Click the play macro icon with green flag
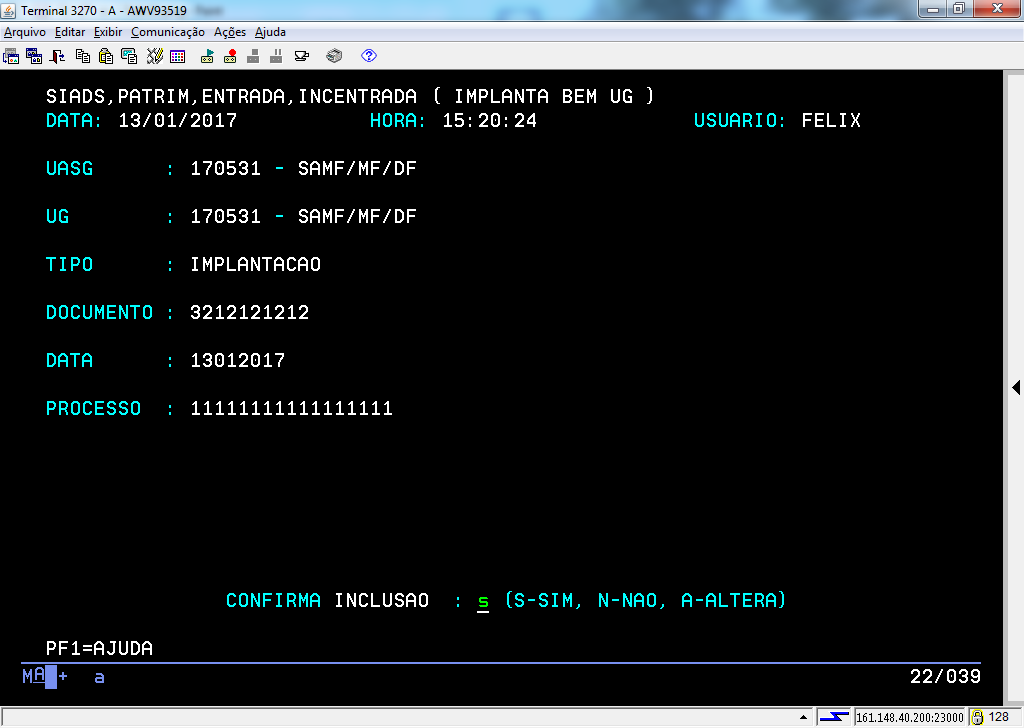This screenshot has height=728, width=1024. tap(207, 56)
